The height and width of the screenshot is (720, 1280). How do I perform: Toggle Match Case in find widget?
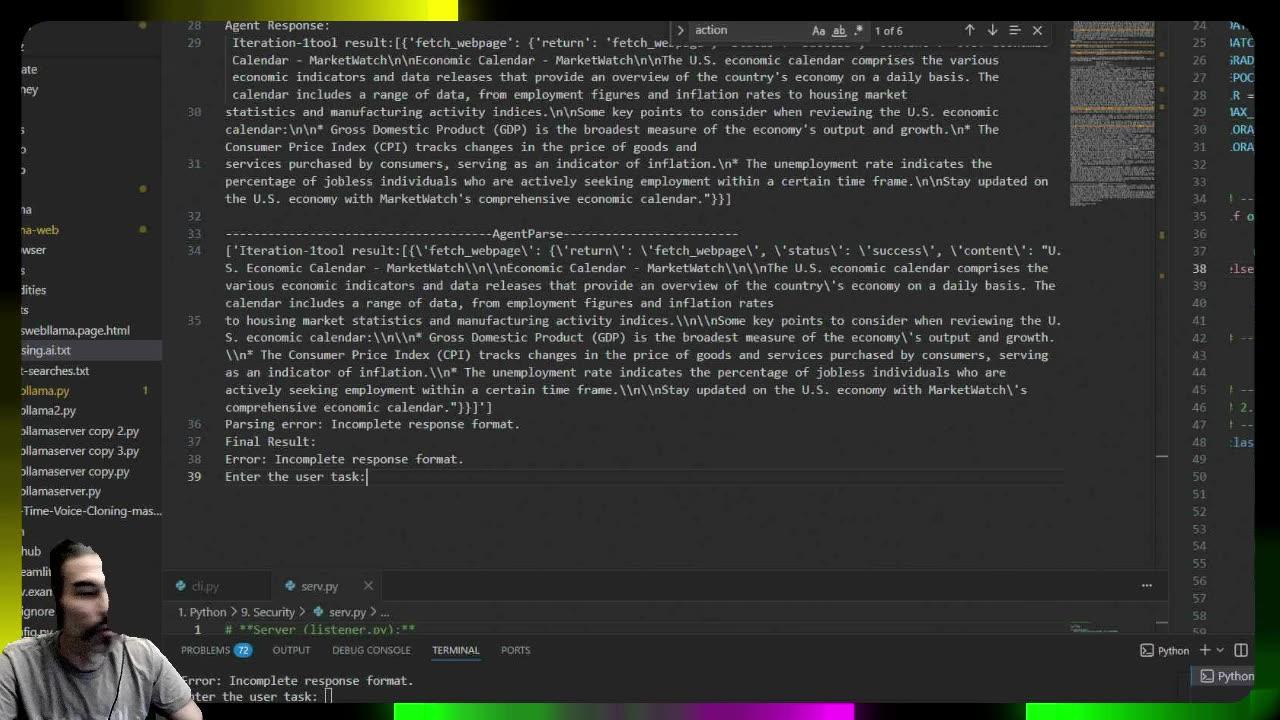819,31
